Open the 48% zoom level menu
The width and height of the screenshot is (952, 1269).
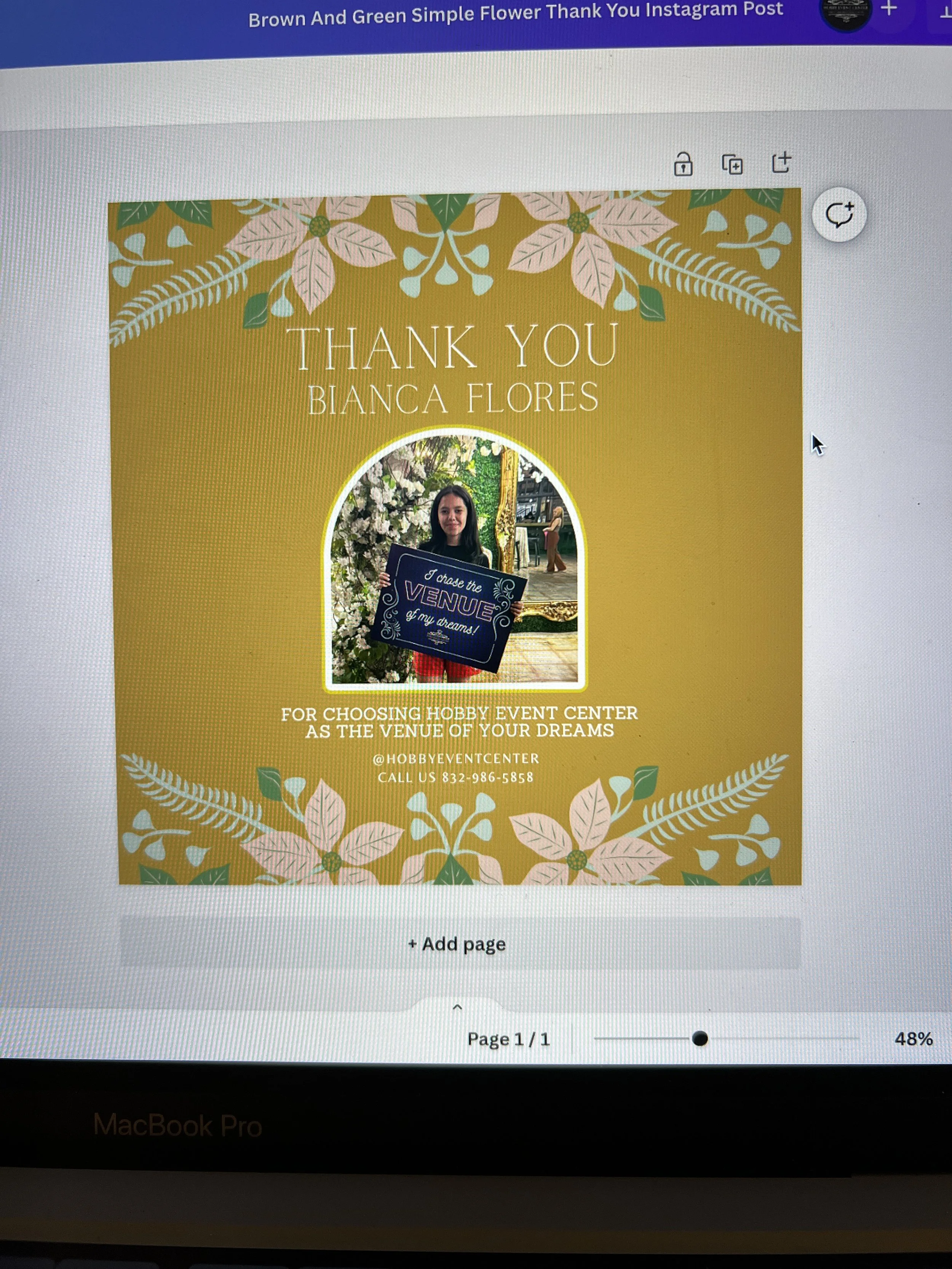[913, 1039]
